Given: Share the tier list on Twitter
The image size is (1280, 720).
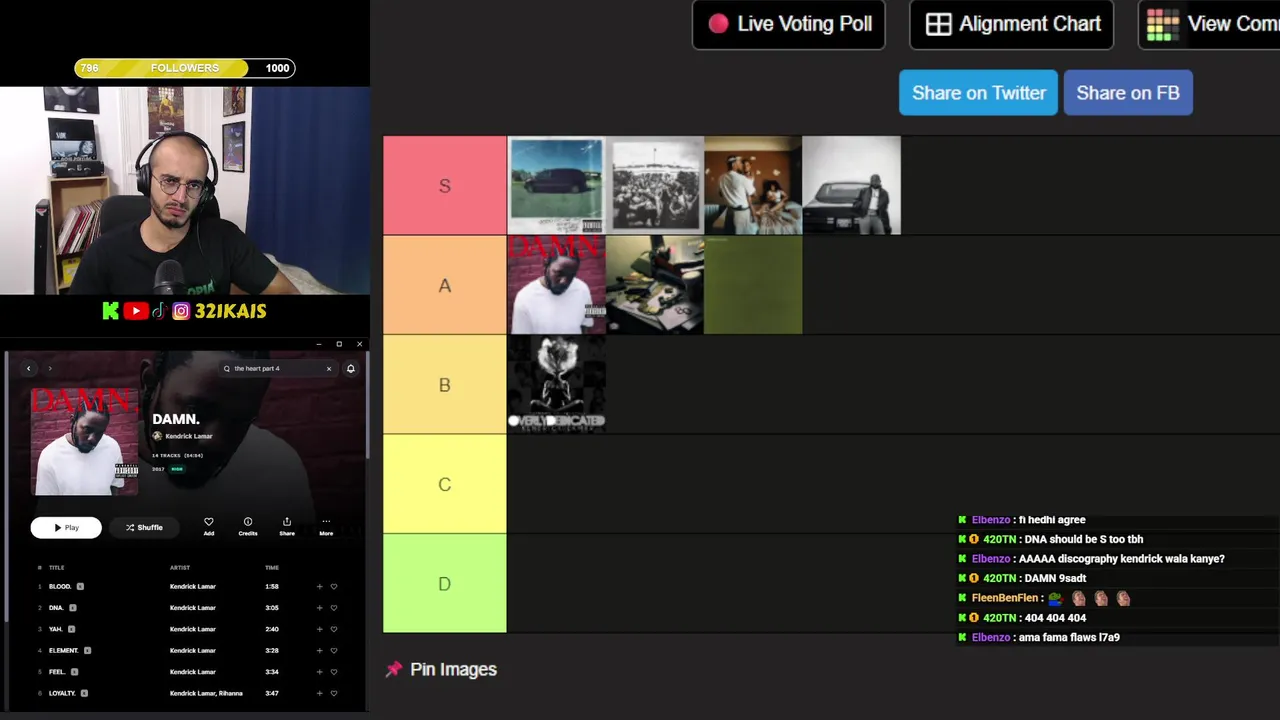Looking at the screenshot, I should tap(978, 93).
